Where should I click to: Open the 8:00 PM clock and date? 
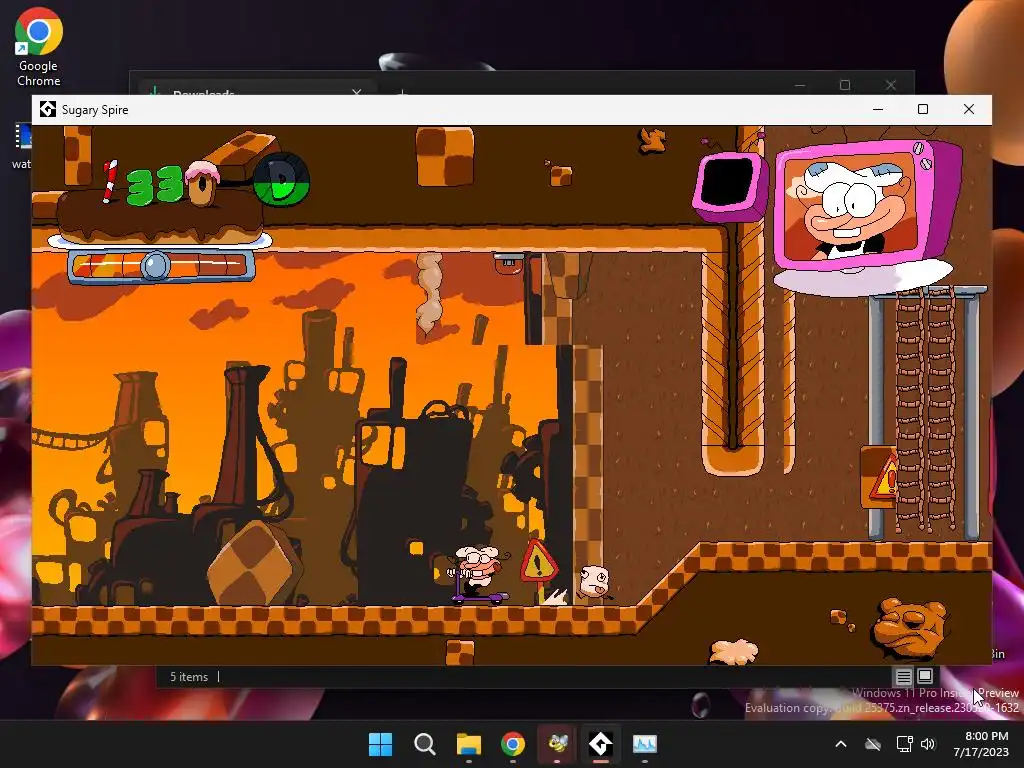pyautogui.click(x=982, y=744)
